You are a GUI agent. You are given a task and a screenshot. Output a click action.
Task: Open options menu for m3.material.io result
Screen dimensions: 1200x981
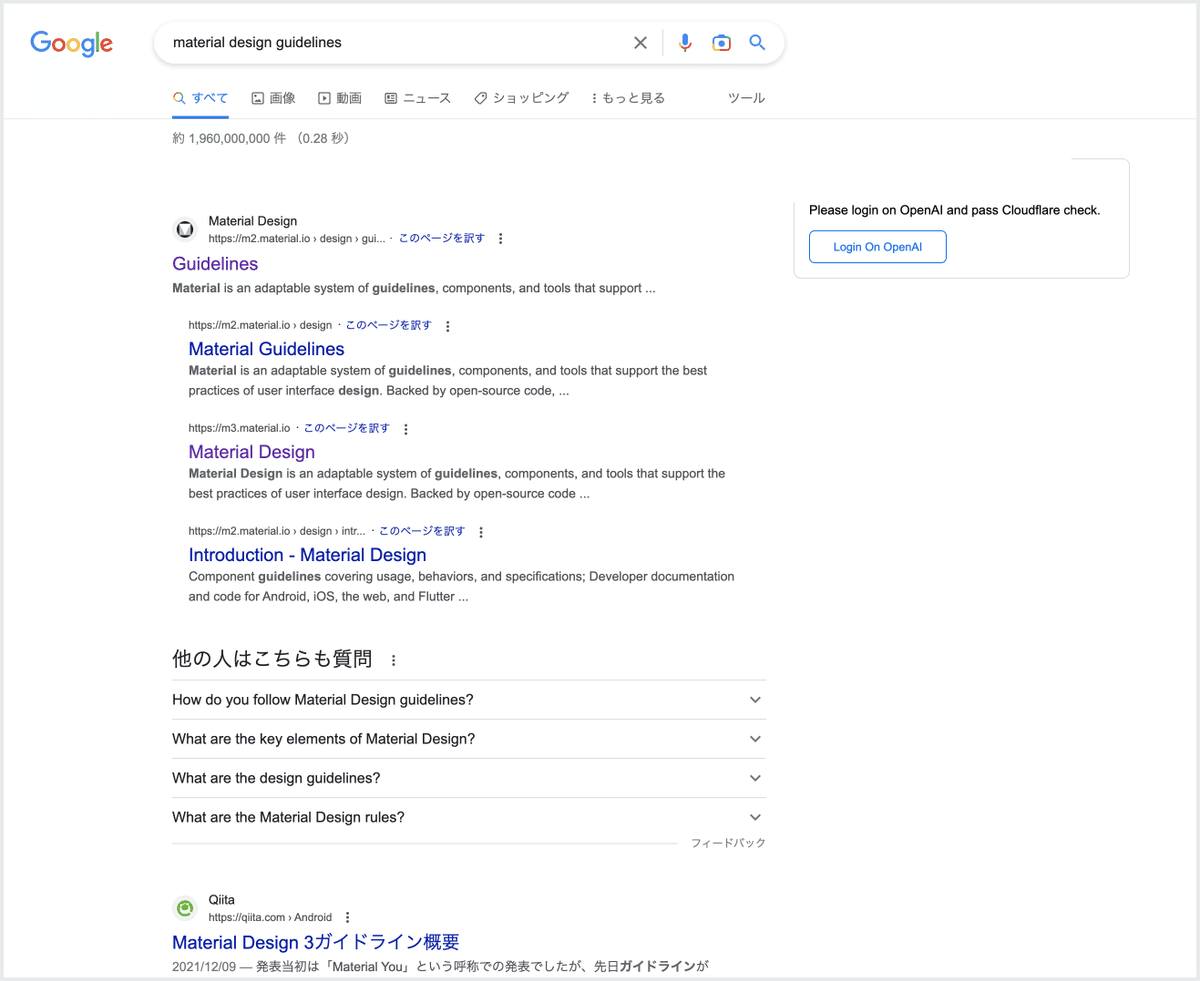(x=406, y=429)
